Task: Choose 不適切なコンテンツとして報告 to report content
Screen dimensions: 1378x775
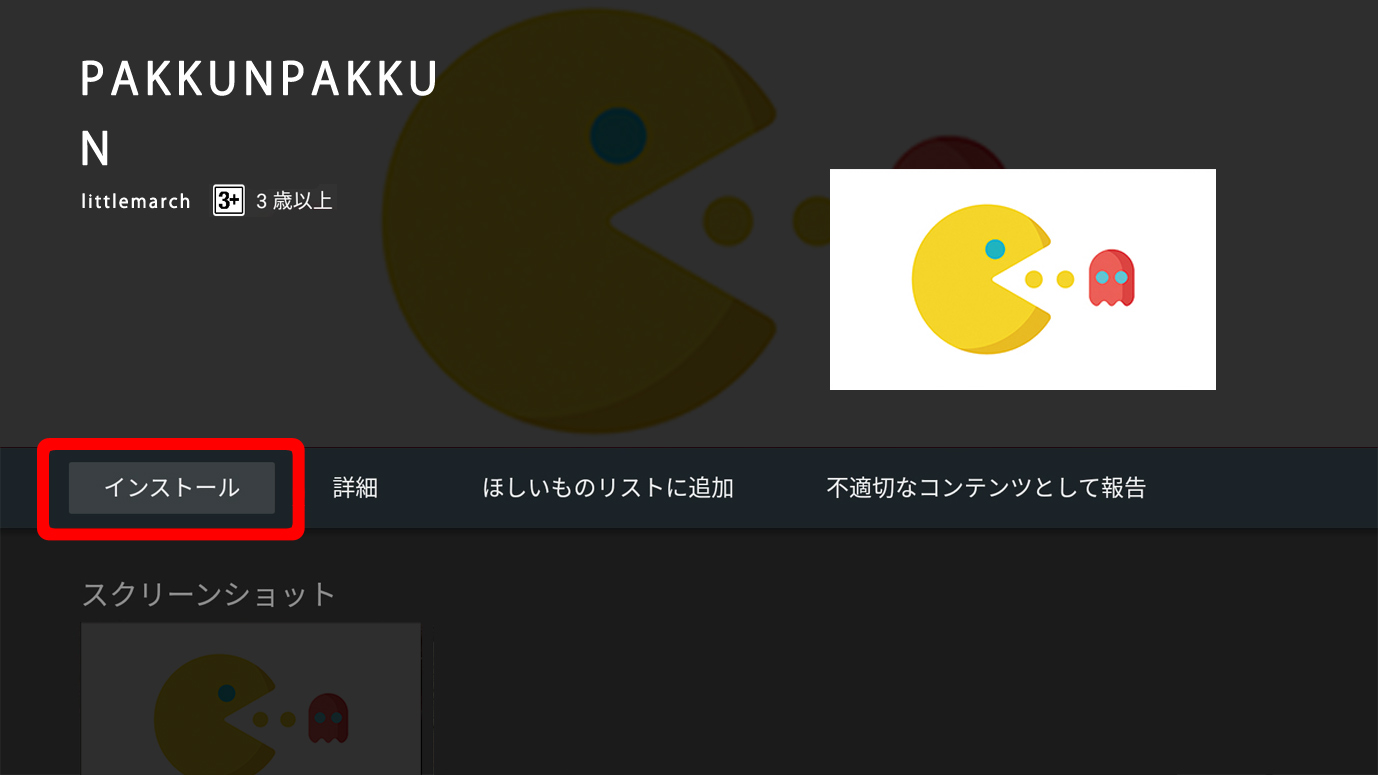Action: coord(986,488)
